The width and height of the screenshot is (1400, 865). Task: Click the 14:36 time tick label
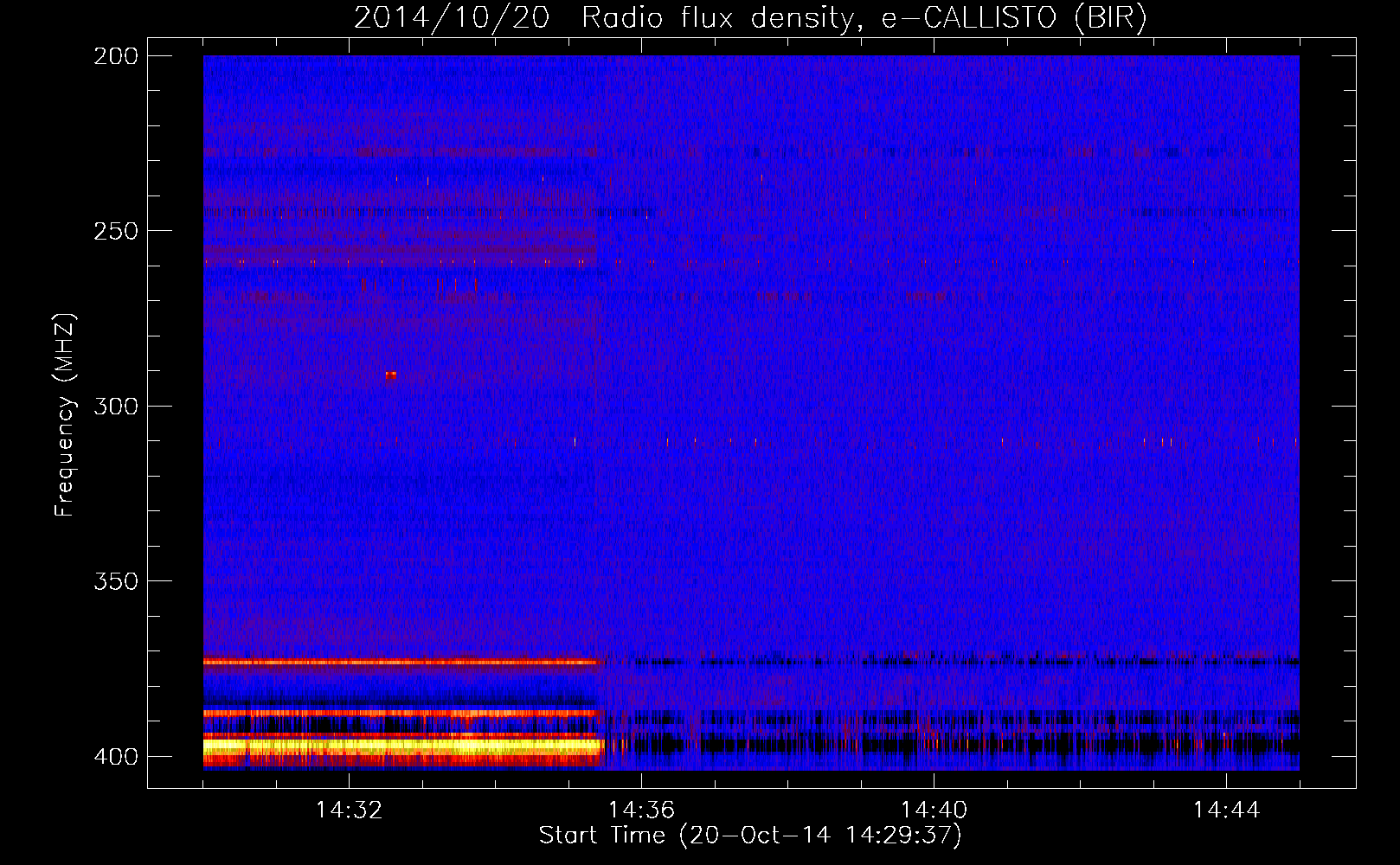(x=641, y=811)
